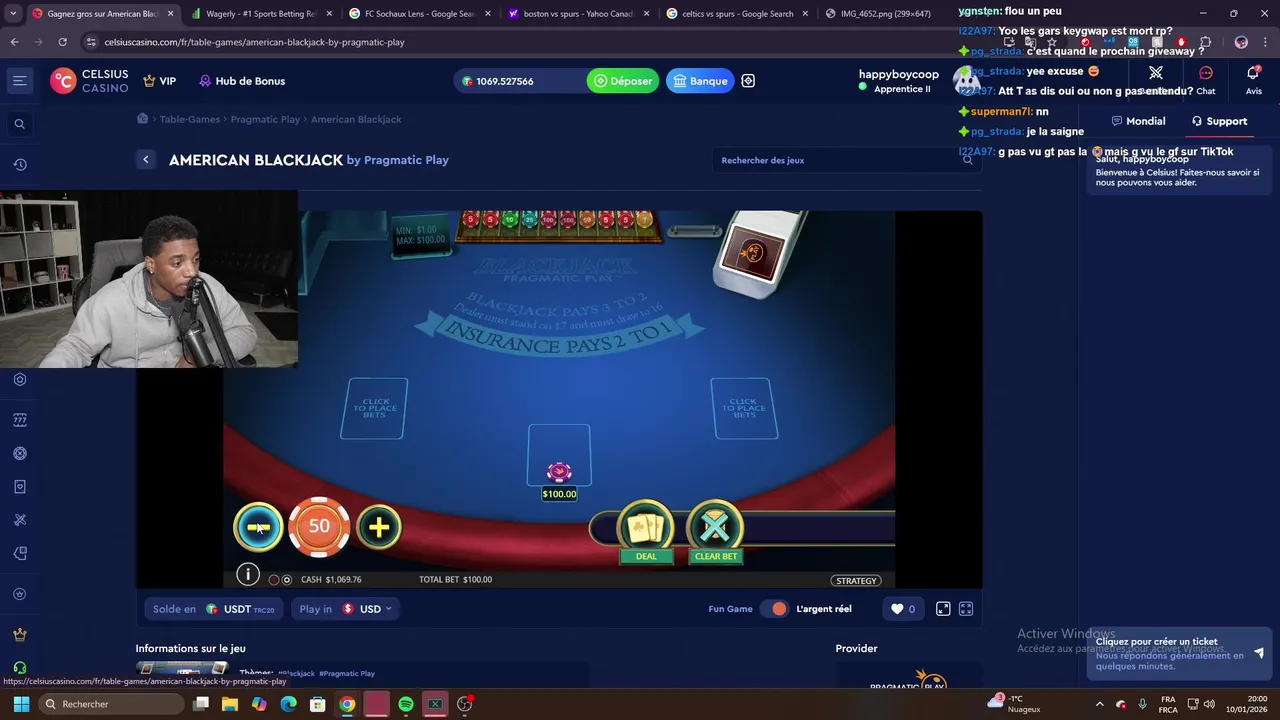
Task: Open the hexagon sidebar icon below webcam
Action: [x=19, y=380]
